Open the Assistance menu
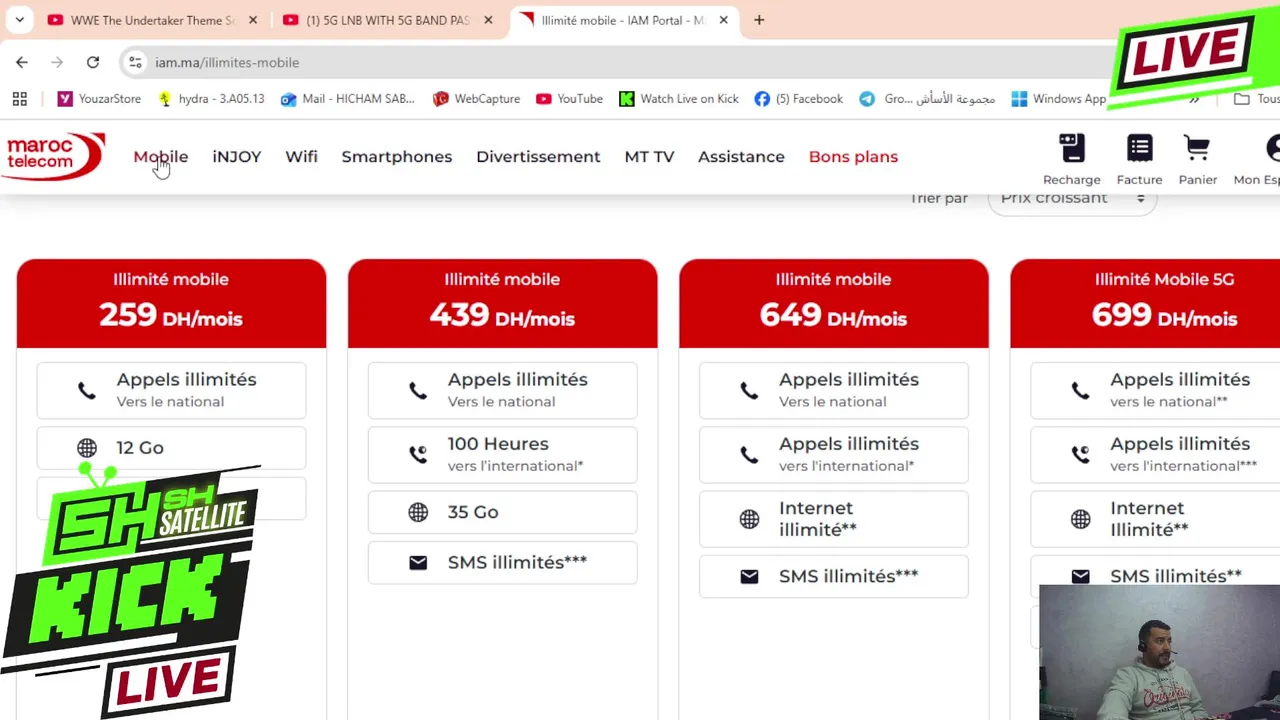Viewport: 1280px width, 720px height. tap(741, 157)
